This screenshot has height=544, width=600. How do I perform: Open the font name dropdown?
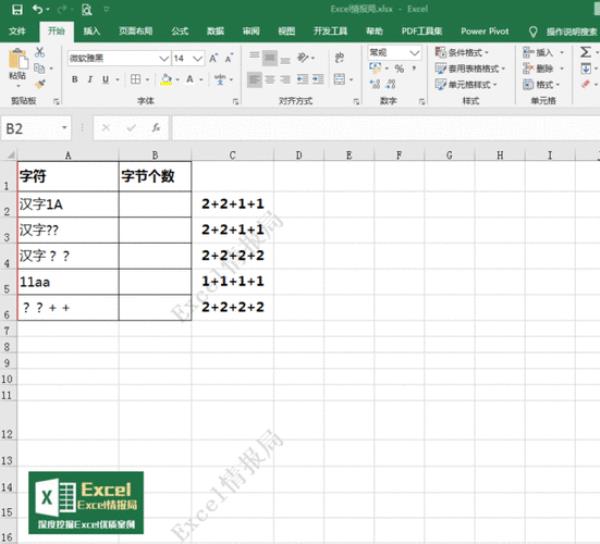[x=164, y=58]
